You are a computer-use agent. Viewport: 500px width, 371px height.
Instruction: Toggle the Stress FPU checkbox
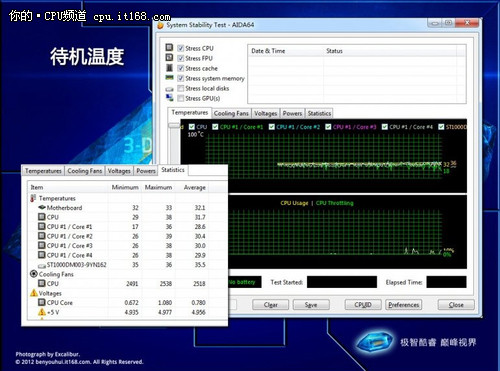tap(181, 58)
